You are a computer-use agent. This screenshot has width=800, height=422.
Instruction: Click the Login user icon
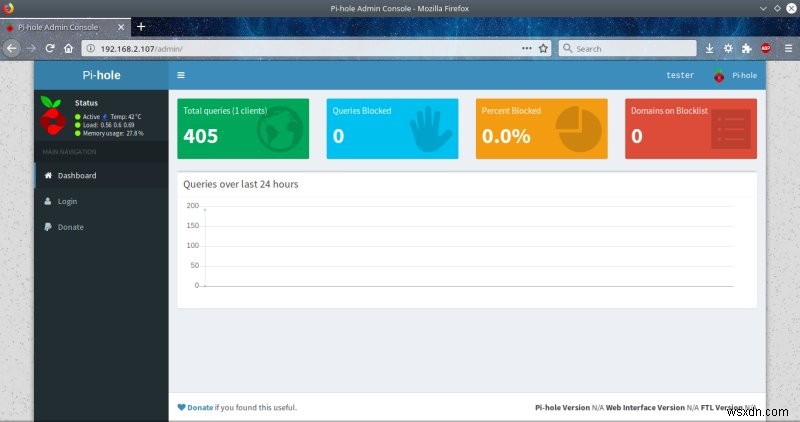47,201
